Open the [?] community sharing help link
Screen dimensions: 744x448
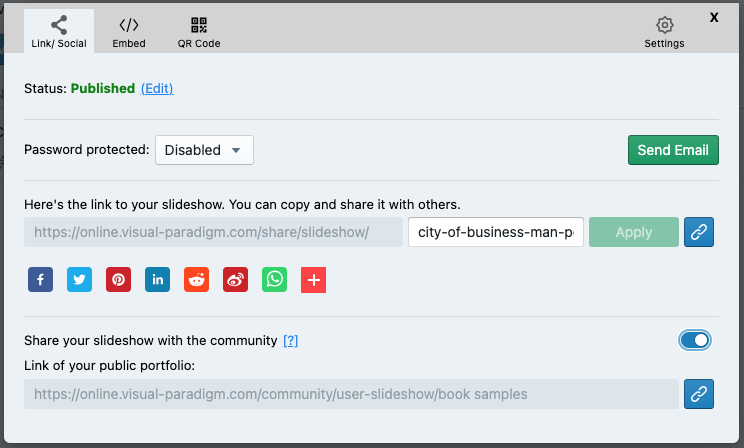coord(291,341)
